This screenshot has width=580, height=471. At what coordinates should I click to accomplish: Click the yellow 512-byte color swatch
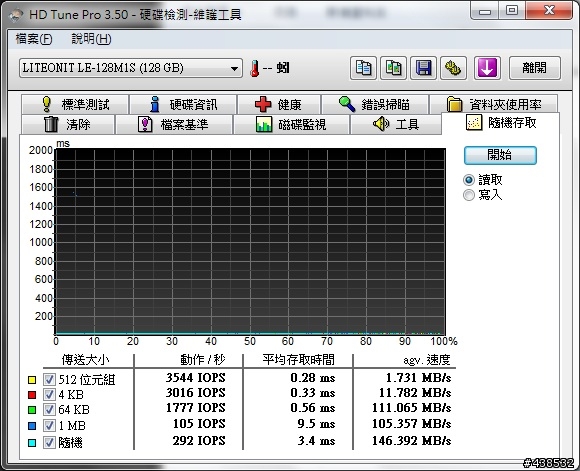click(32, 380)
